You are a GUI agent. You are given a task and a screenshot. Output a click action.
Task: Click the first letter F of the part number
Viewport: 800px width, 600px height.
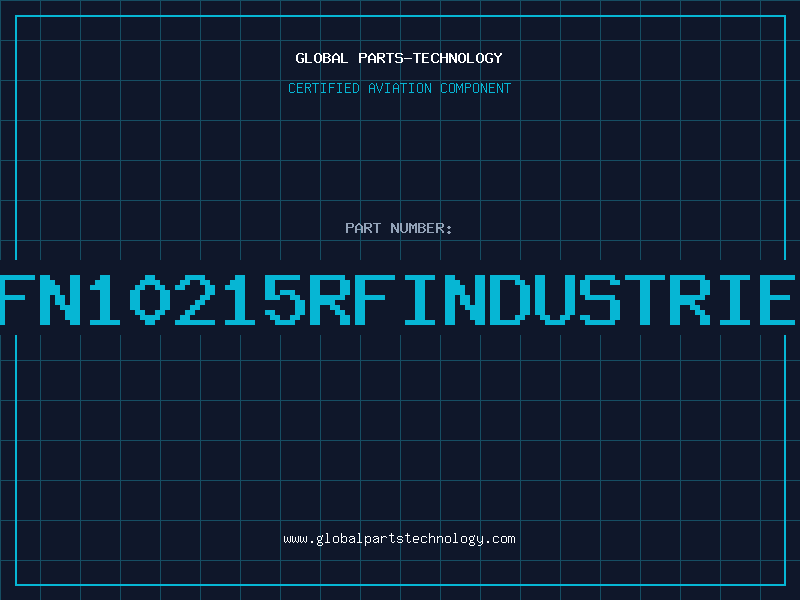(x=23, y=298)
